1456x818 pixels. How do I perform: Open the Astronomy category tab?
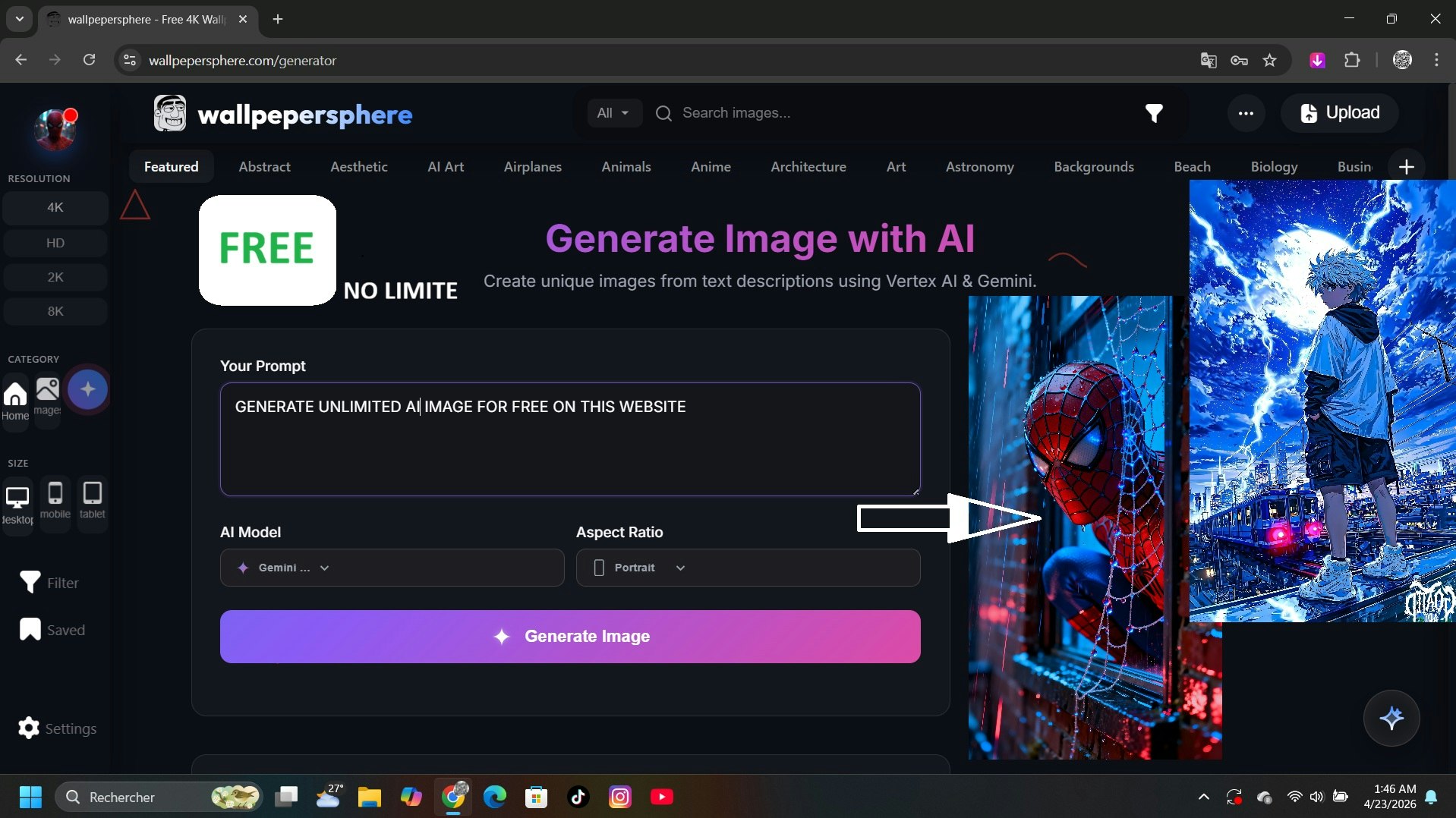(979, 167)
